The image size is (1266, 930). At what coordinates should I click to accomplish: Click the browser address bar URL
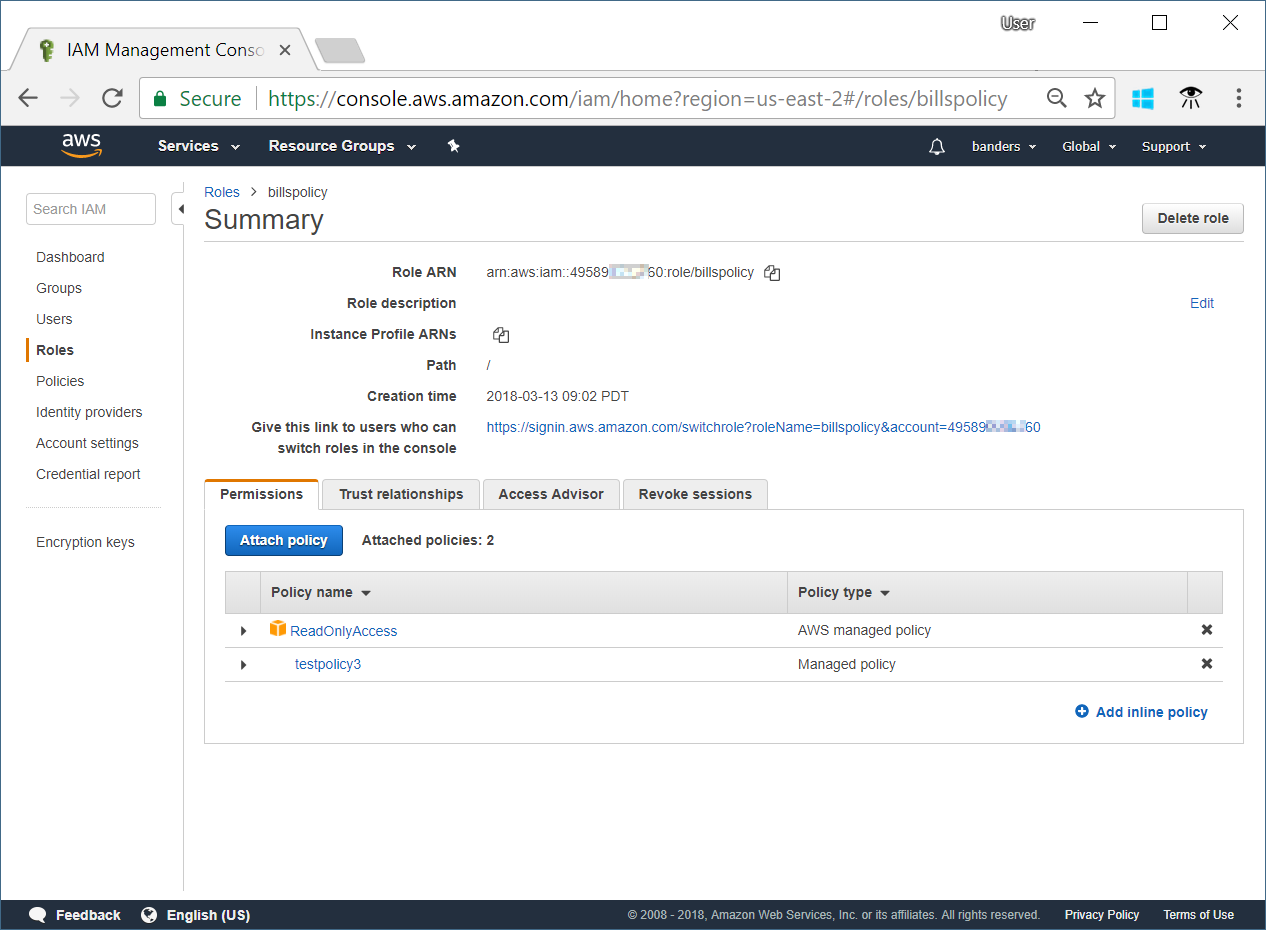pyautogui.click(x=638, y=98)
